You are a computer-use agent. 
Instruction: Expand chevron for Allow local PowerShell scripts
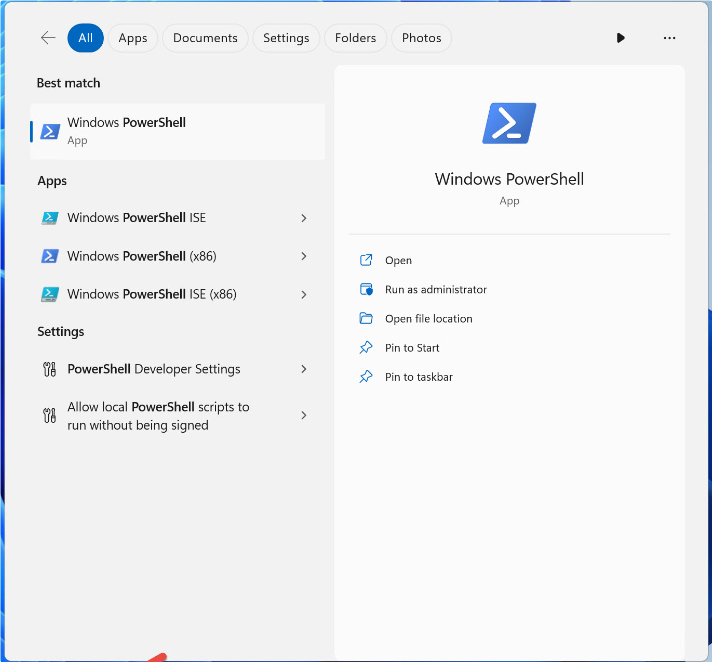[x=304, y=415]
